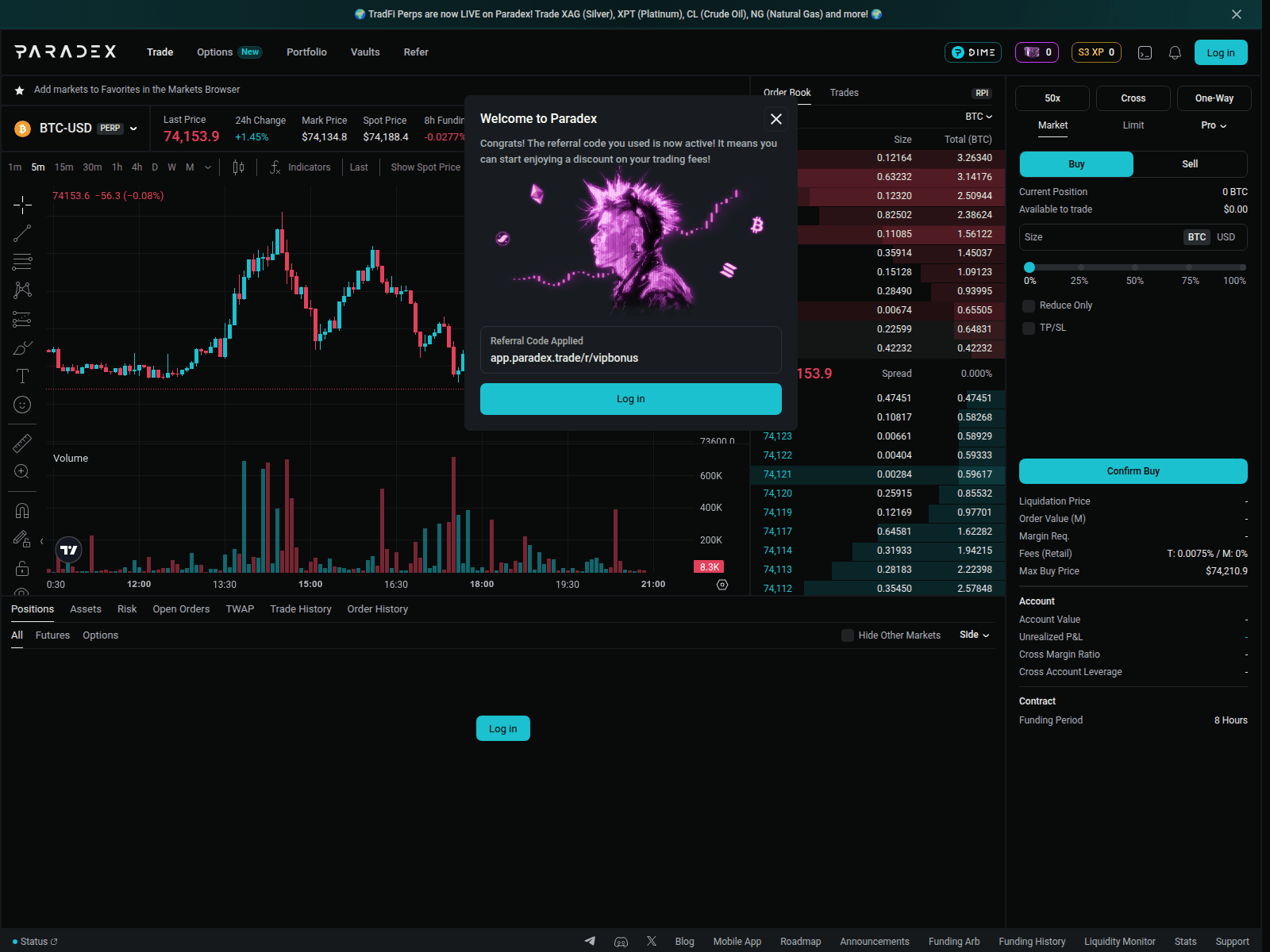Viewport: 1270px width, 952px height.
Task: Switch to the Trades tab
Action: pos(844,93)
